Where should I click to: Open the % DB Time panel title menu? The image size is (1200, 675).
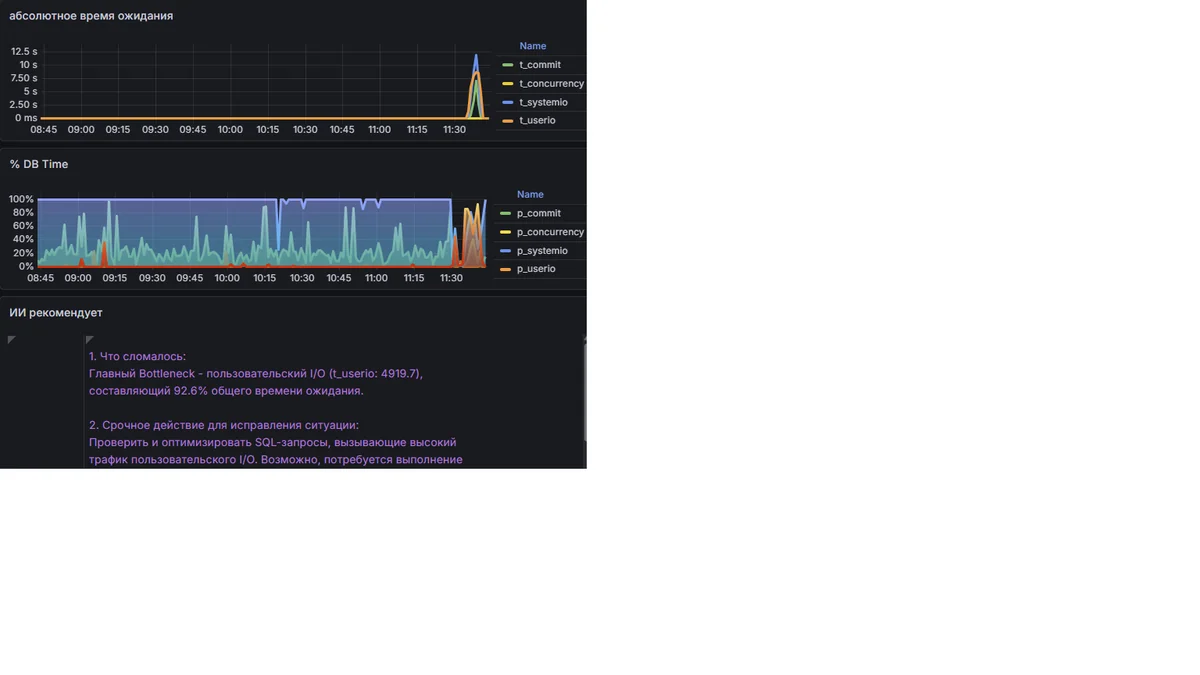coord(39,164)
